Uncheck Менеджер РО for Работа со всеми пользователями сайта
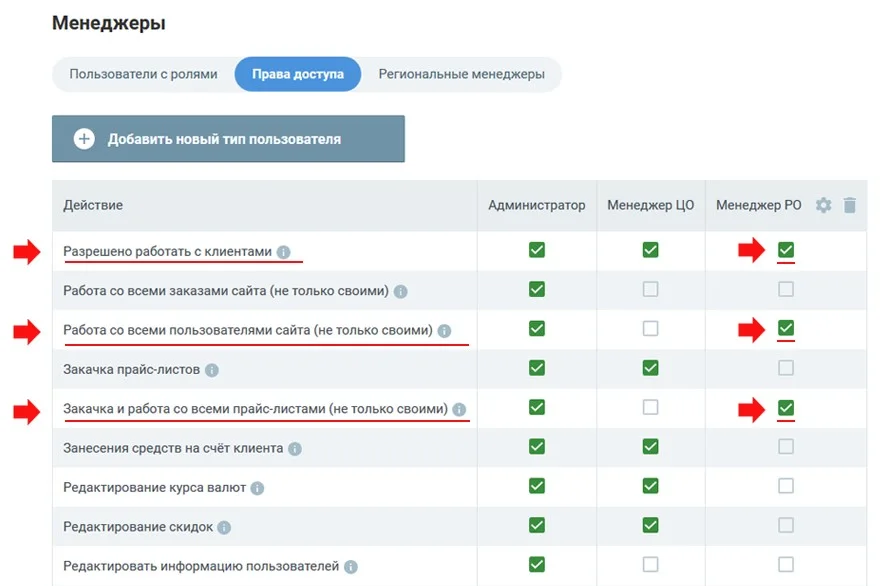Image resolution: width=880 pixels, height=586 pixels. (x=786, y=328)
